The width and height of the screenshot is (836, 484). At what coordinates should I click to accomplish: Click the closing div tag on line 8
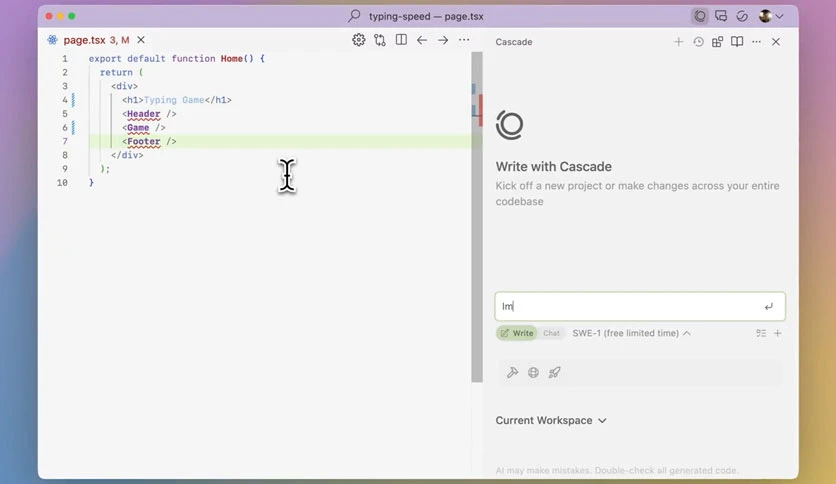tap(127, 155)
